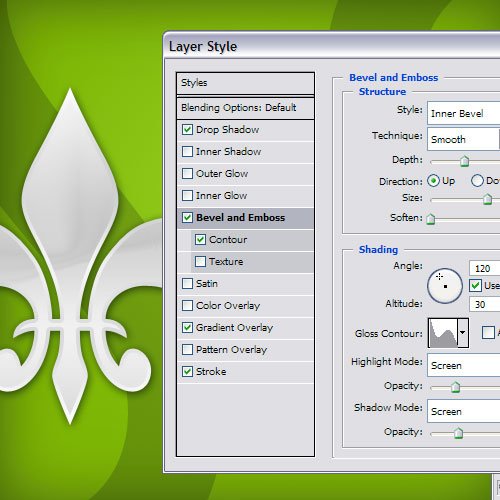Toggle the Use Global Light checkbox
Image resolution: width=500 pixels, height=500 pixels.
tap(475, 285)
